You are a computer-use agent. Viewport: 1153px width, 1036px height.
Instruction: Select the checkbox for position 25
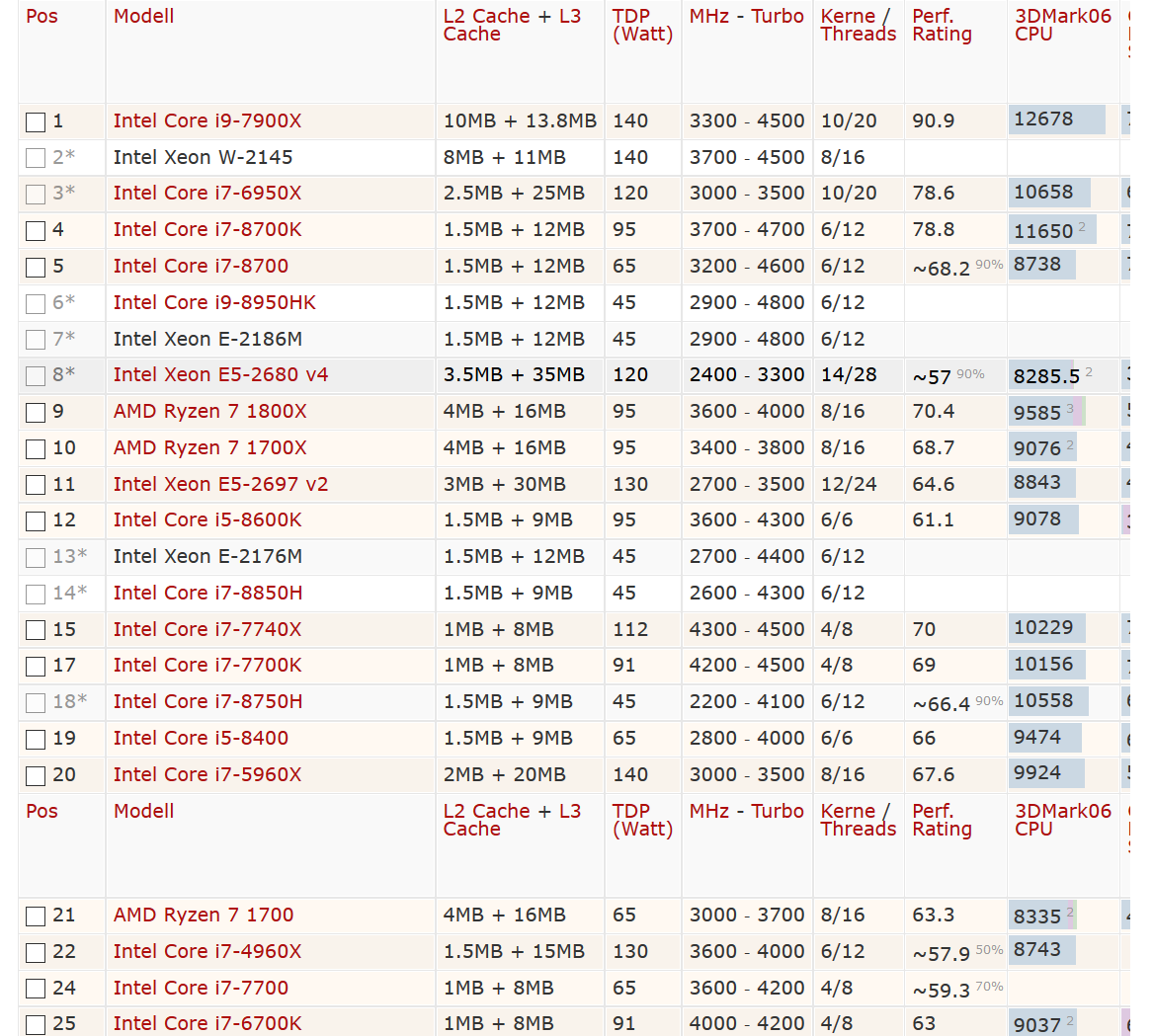click(36, 1025)
